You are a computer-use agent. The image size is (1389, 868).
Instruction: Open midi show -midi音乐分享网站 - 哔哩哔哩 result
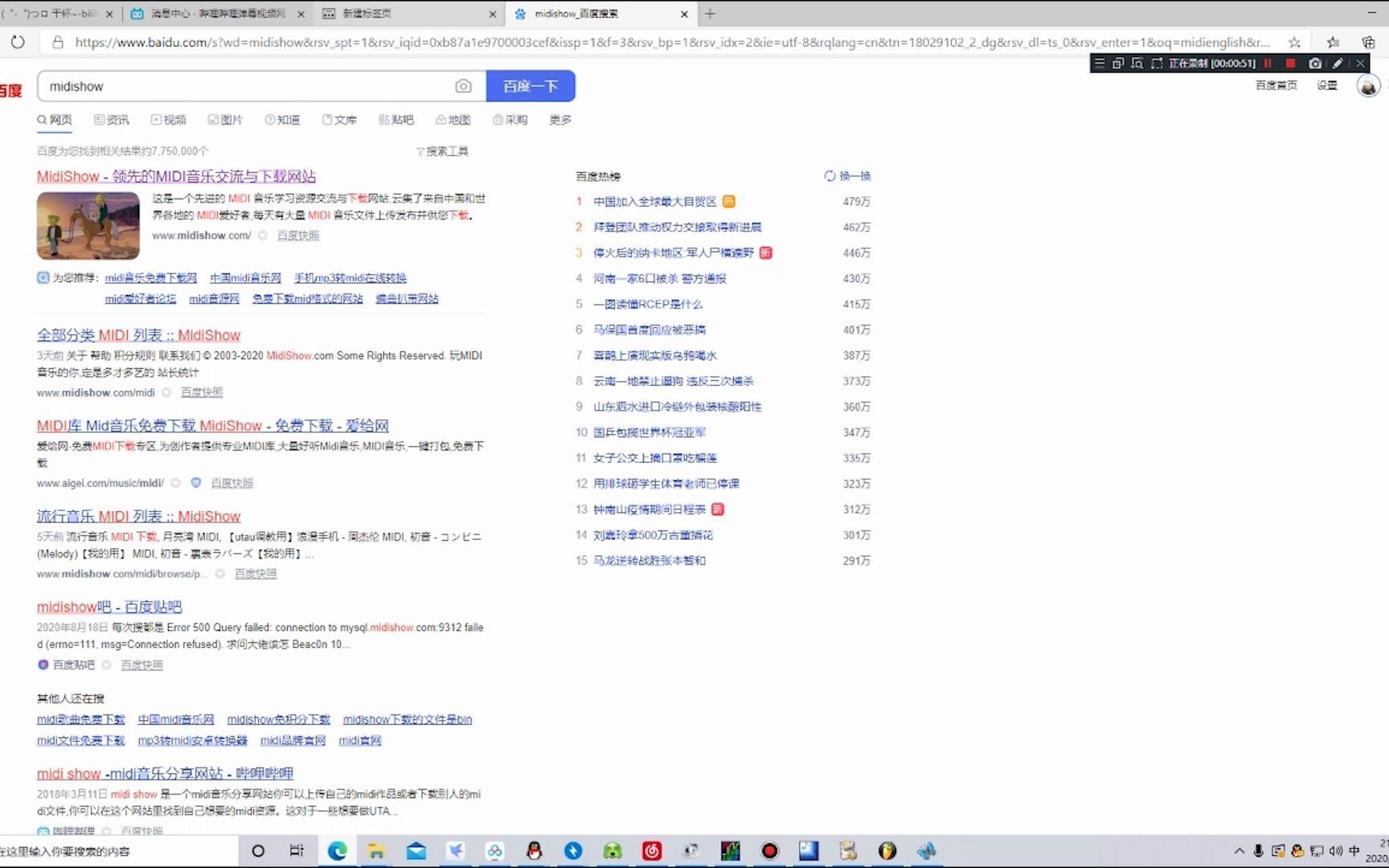point(165,774)
